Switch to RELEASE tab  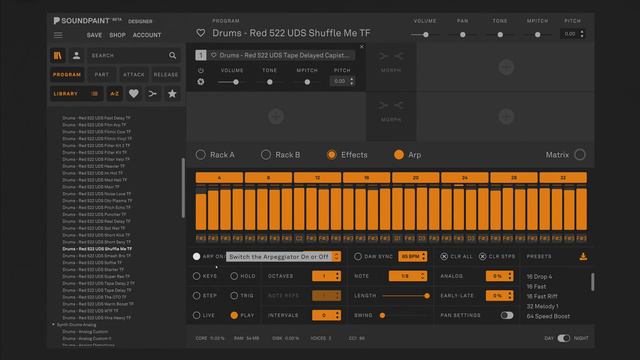point(166,75)
